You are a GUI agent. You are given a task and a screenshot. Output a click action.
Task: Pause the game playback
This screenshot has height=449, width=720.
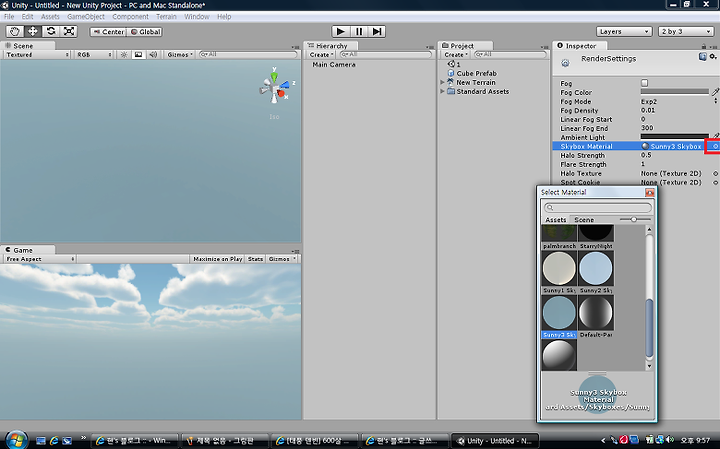coord(359,31)
